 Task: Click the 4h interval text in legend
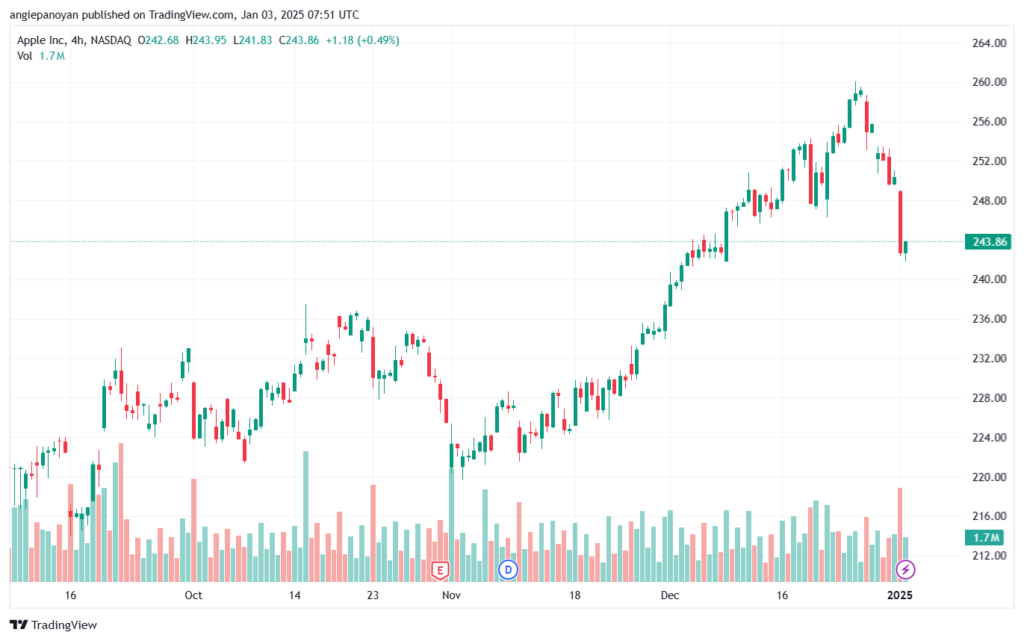click(78, 40)
